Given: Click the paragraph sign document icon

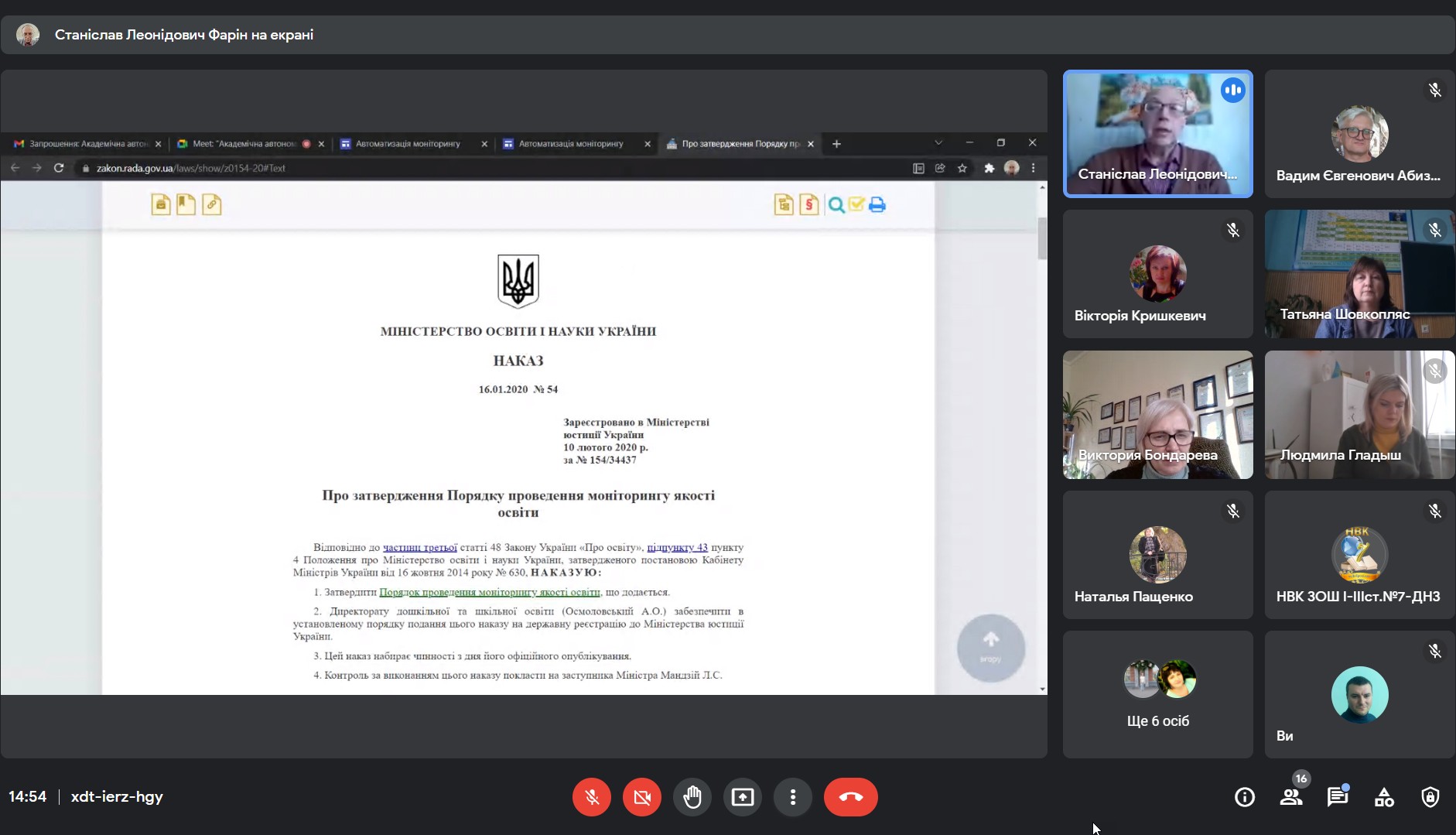Looking at the screenshot, I should 809,204.
